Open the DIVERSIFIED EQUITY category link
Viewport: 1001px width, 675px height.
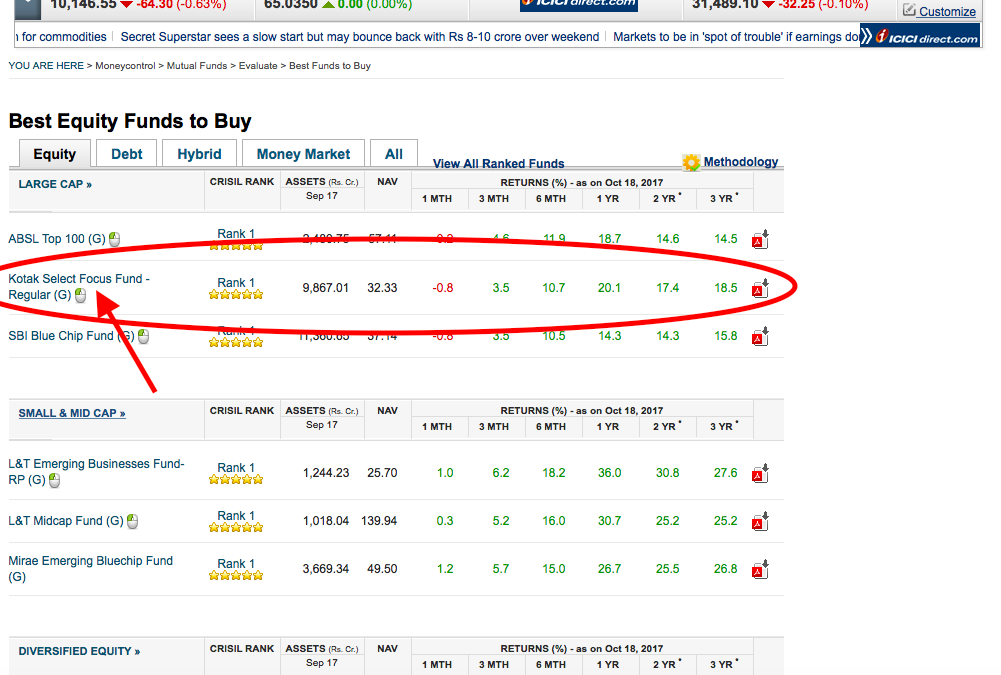coord(79,651)
